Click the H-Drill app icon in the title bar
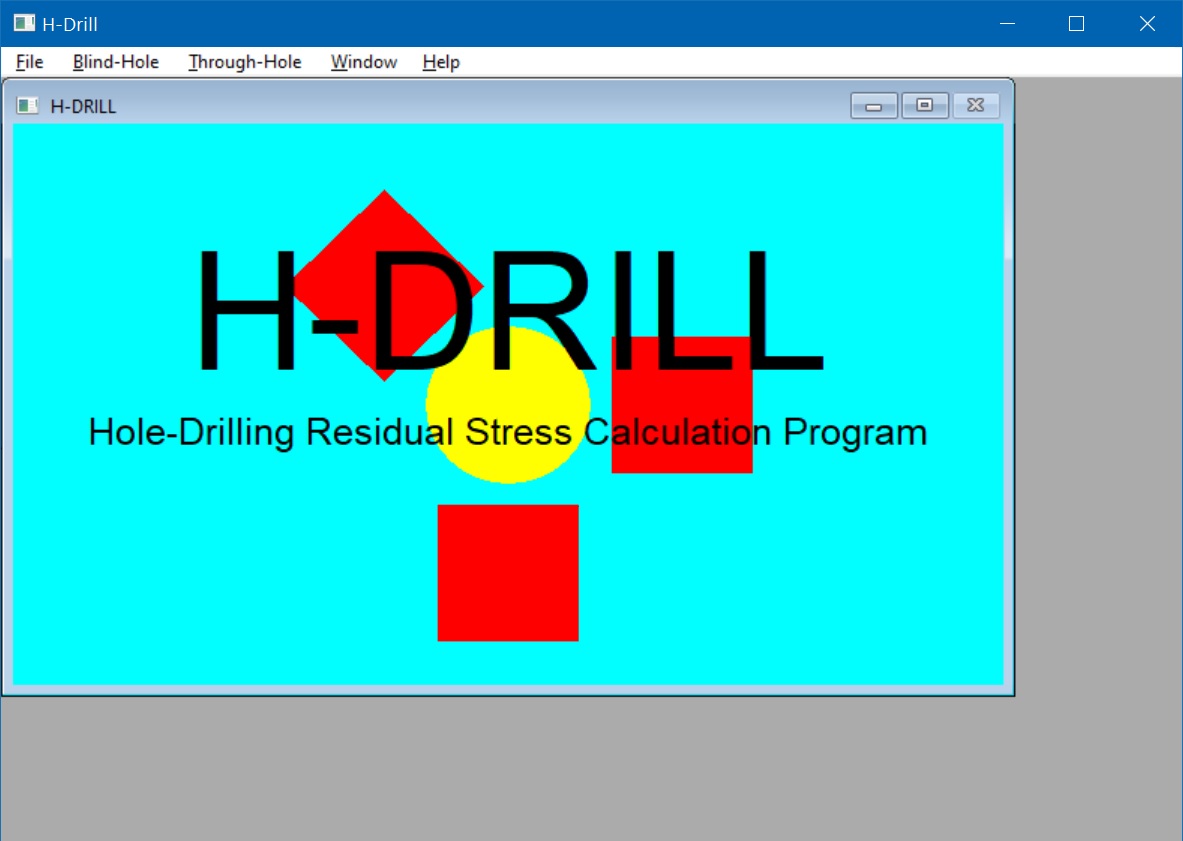This screenshot has height=841, width=1183. coord(24,23)
